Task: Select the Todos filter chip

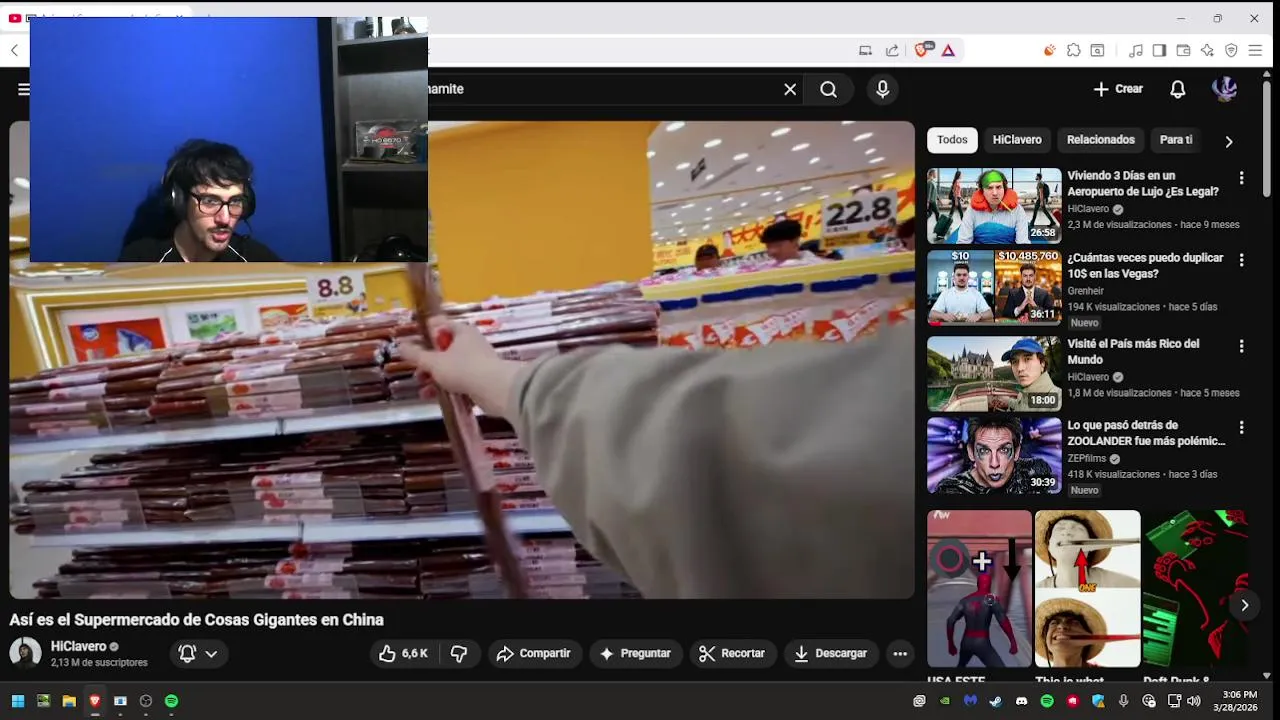Action: coord(952,140)
